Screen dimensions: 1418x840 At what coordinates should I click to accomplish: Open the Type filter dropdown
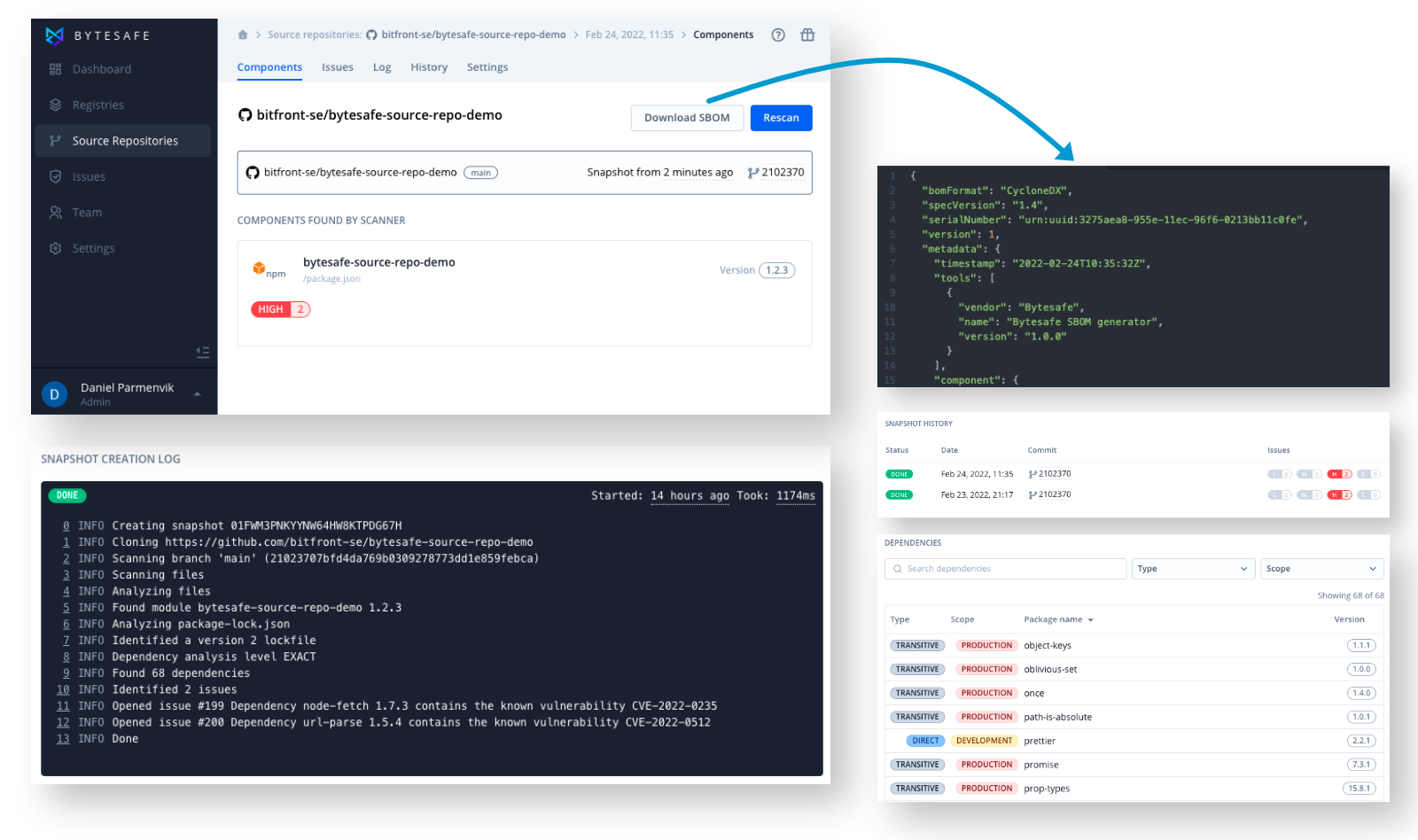click(1191, 569)
